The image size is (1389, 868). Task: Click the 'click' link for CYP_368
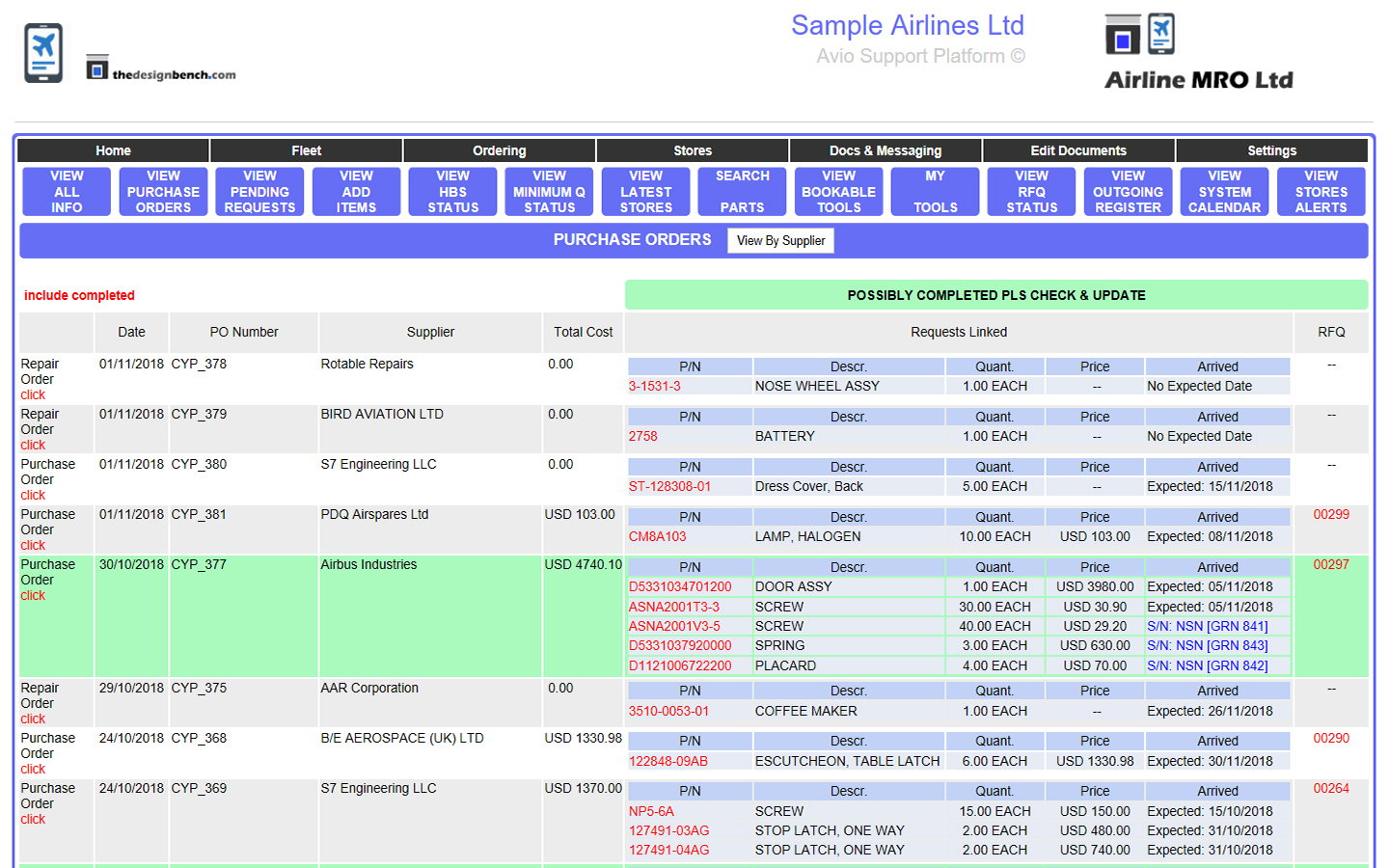[x=33, y=769]
